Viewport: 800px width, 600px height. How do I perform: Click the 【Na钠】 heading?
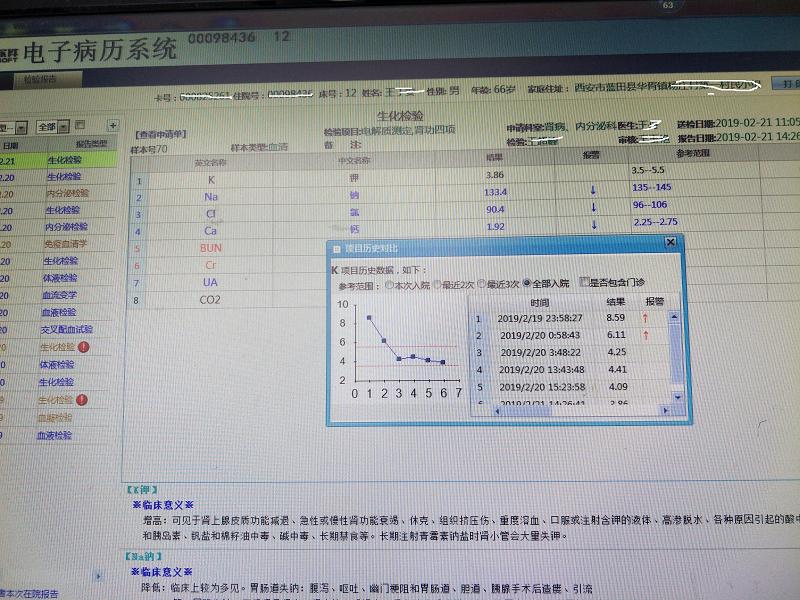(x=144, y=556)
